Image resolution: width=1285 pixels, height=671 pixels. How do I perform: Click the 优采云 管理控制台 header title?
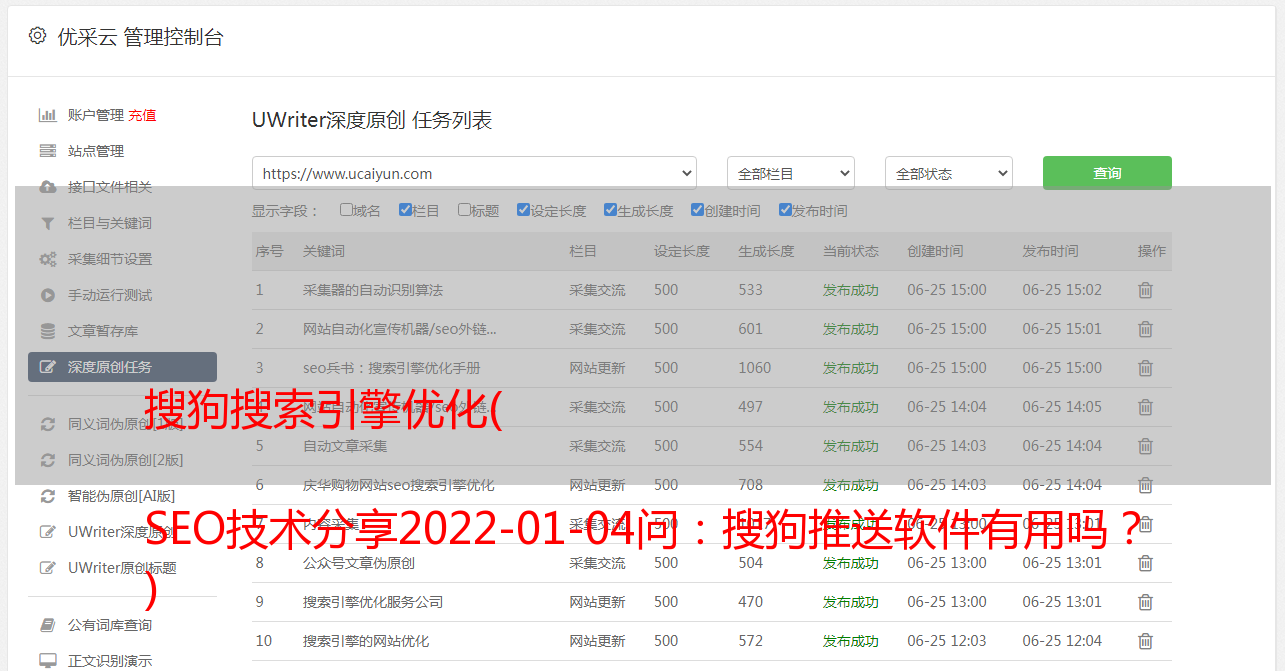click(140, 37)
